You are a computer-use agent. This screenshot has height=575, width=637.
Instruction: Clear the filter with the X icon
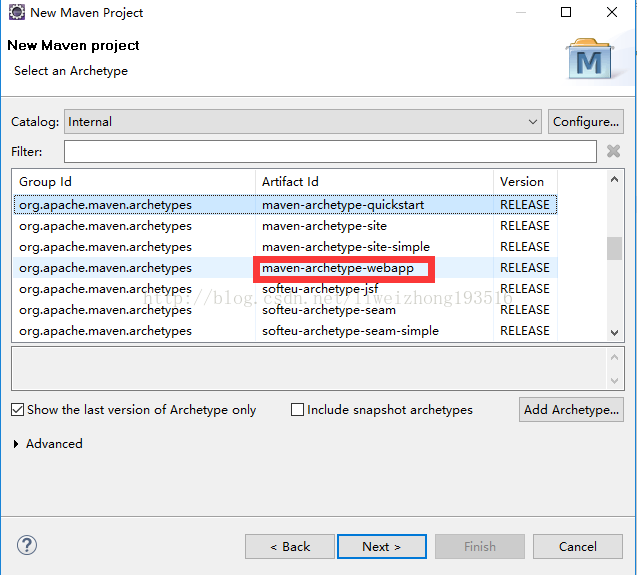click(x=613, y=151)
